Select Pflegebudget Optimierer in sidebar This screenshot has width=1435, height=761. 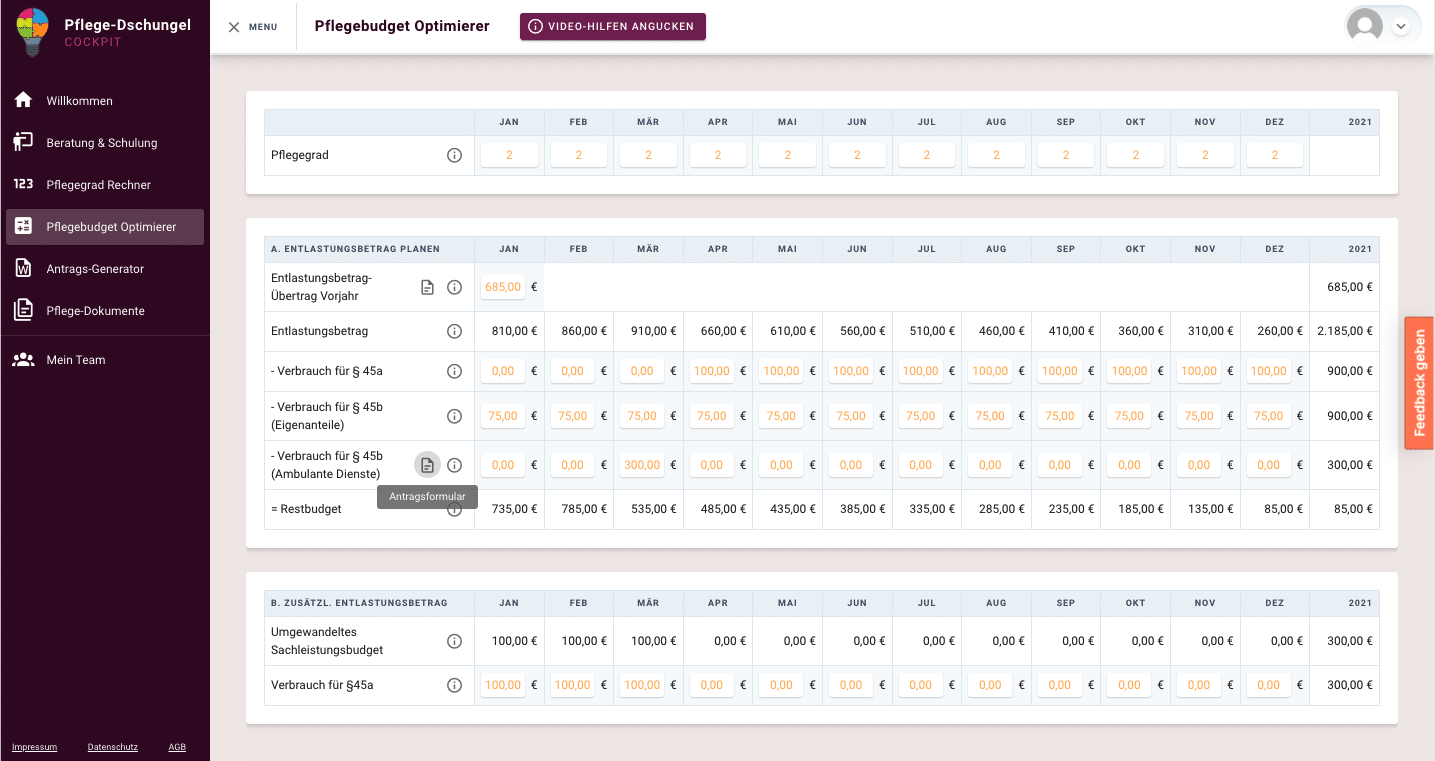(x=105, y=226)
